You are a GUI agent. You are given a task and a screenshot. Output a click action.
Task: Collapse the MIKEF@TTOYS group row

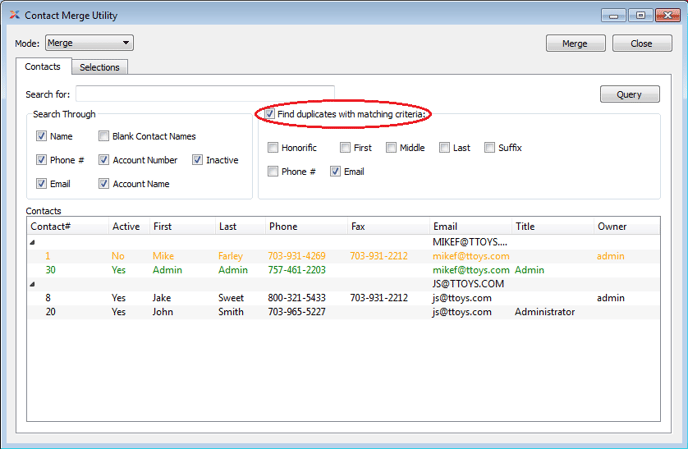pyautogui.click(x=32, y=242)
